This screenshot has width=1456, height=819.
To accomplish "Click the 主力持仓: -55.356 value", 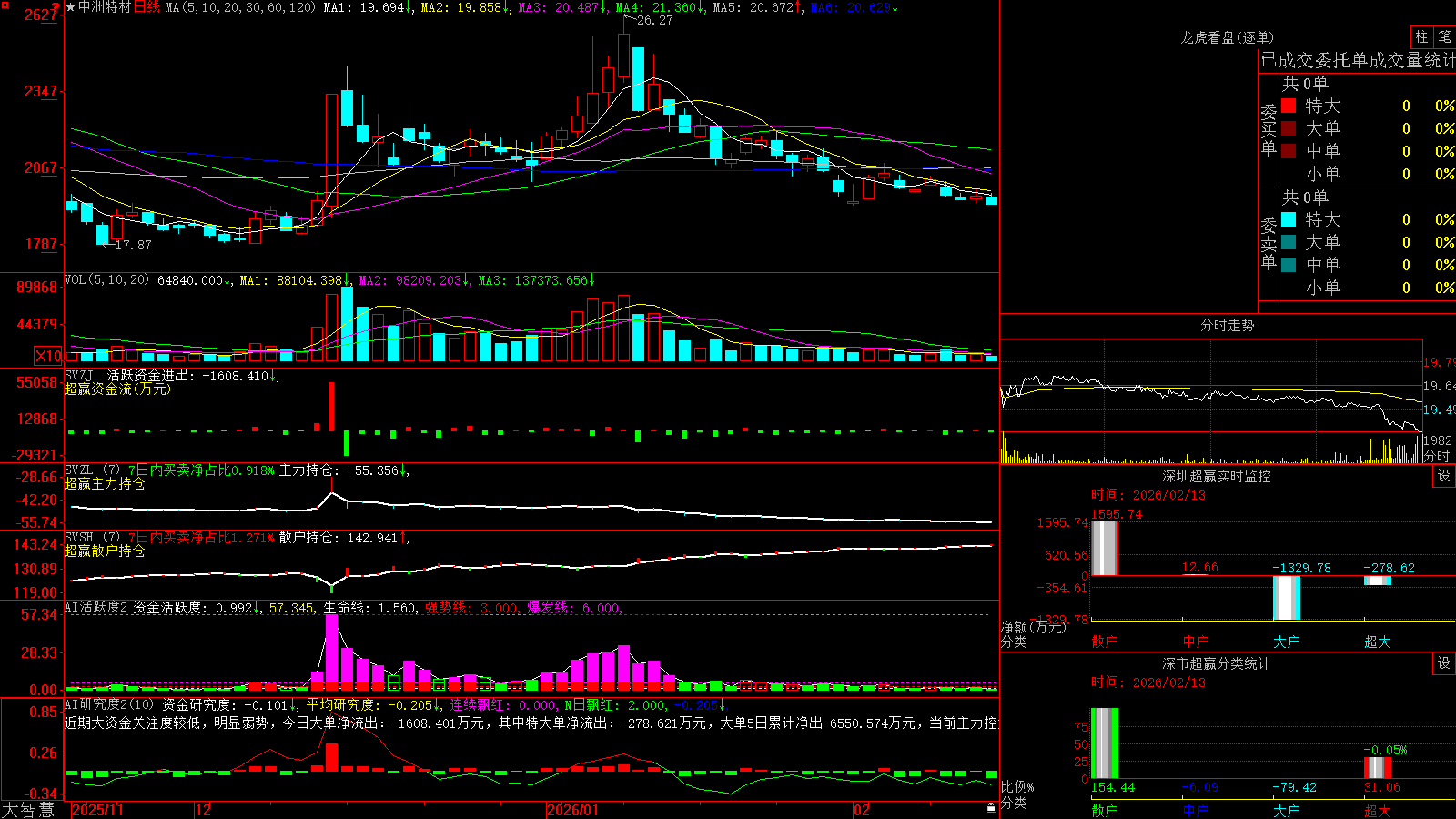I will pos(344,470).
